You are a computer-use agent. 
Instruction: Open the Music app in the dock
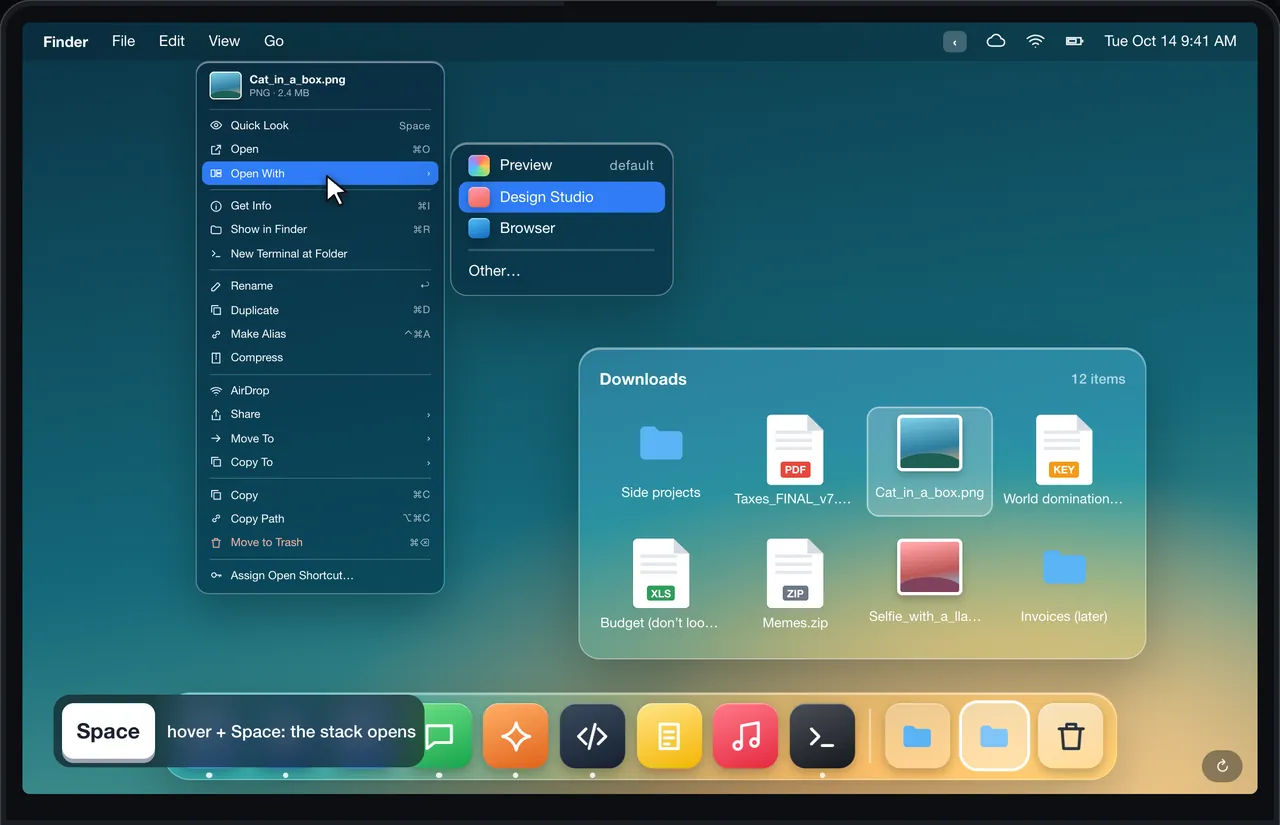(746, 737)
